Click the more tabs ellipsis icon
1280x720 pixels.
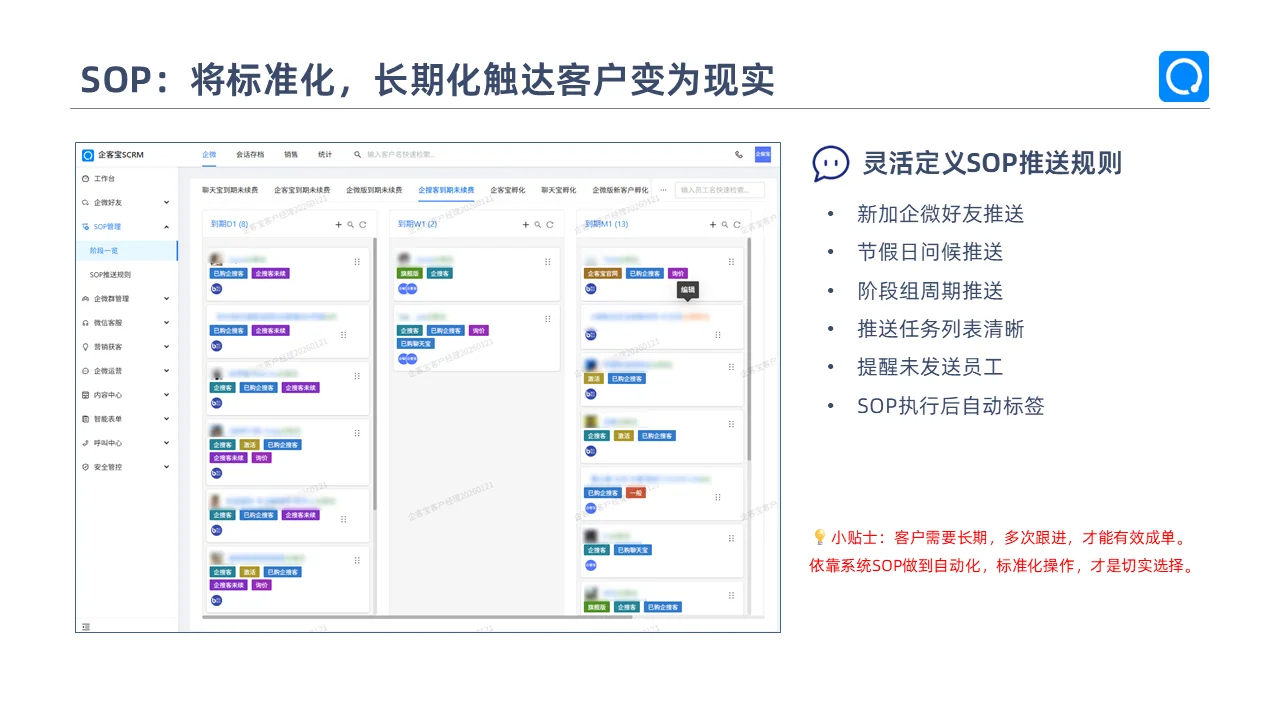click(663, 190)
